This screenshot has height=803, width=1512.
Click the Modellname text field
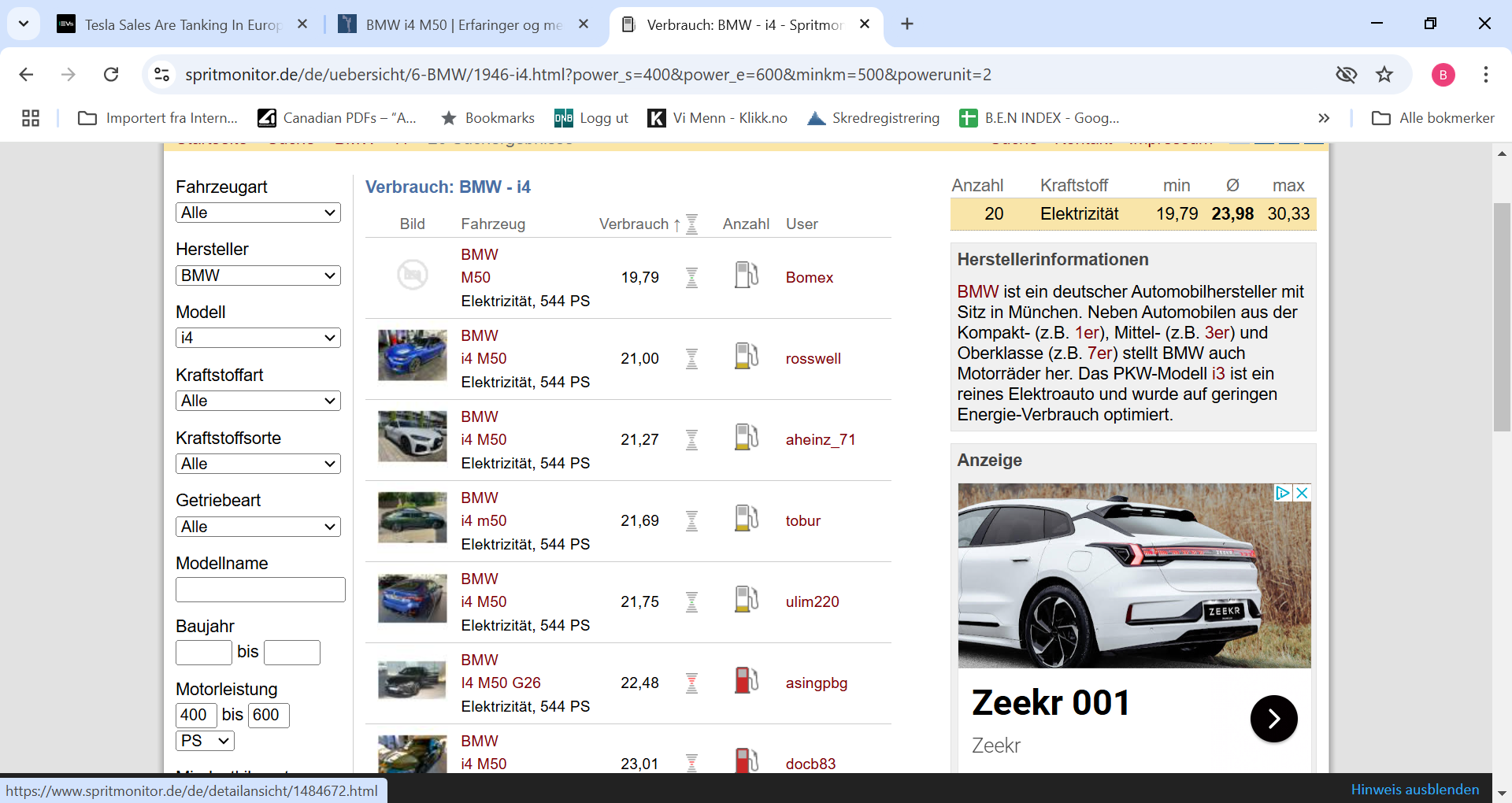[261, 590]
